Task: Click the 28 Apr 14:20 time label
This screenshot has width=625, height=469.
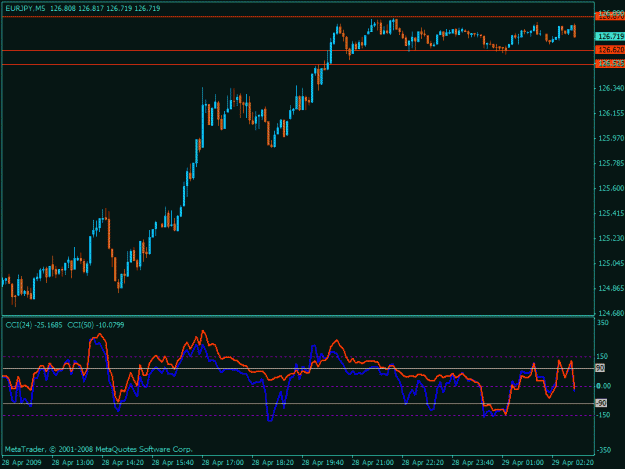Action: pyautogui.click(x=122, y=463)
